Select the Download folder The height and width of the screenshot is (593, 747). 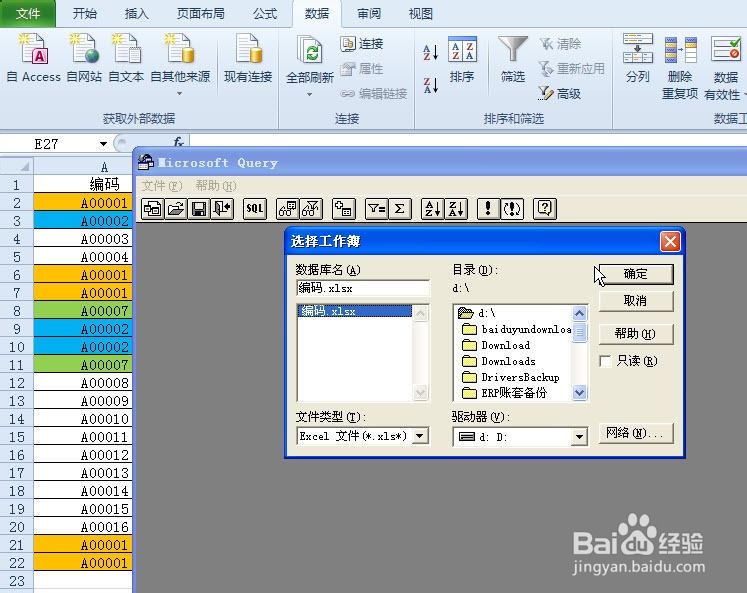point(496,345)
